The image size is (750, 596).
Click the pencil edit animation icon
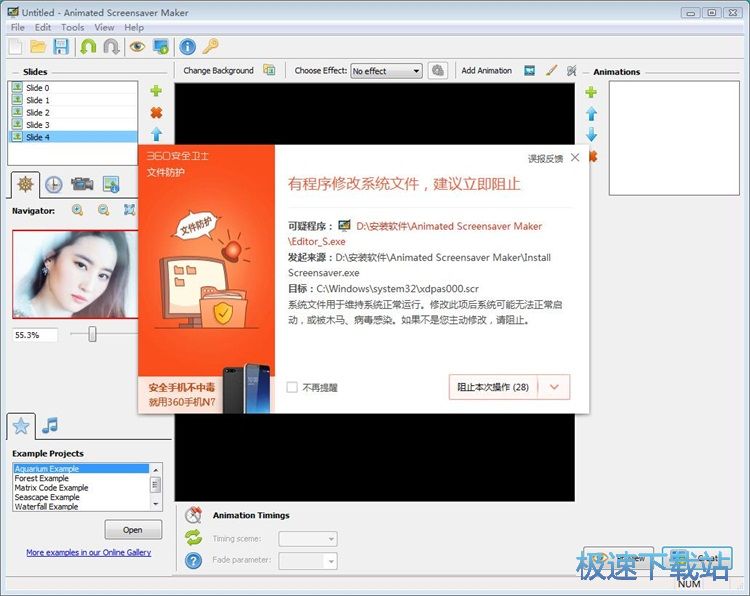[x=551, y=70]
